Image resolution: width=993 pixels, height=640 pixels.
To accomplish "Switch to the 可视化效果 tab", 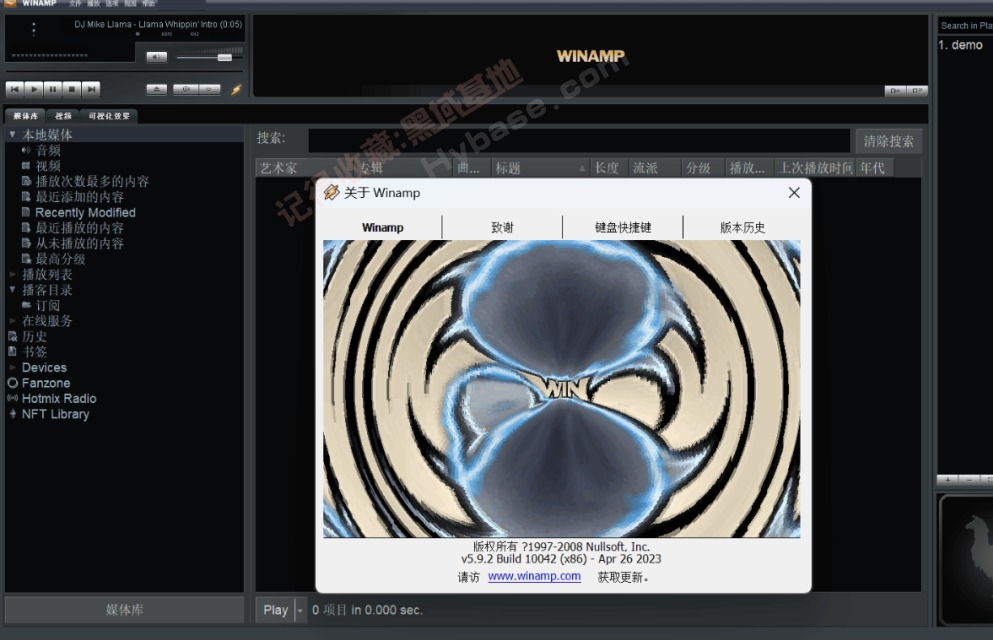I will [109, 116].
